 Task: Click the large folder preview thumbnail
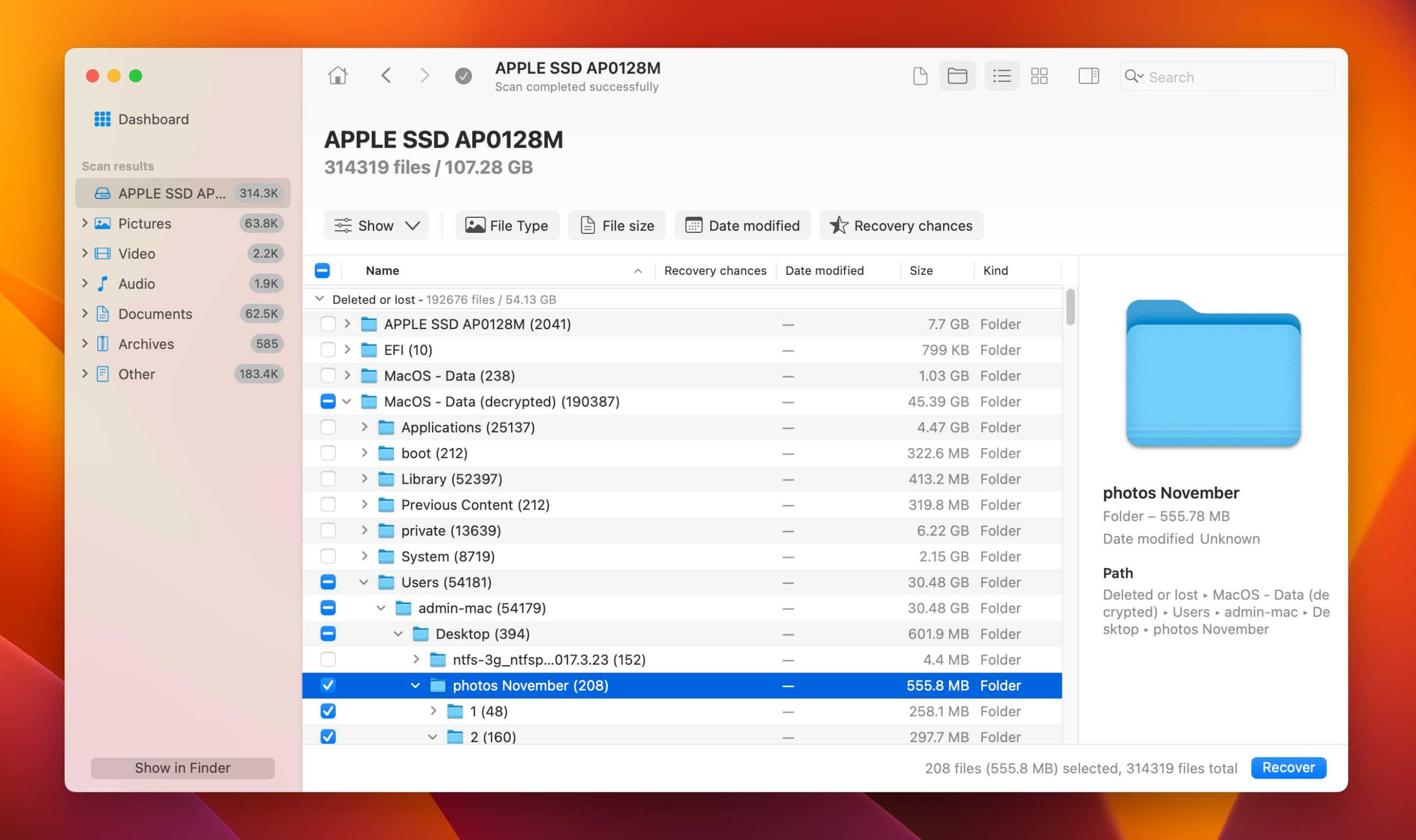point(1214,374)
